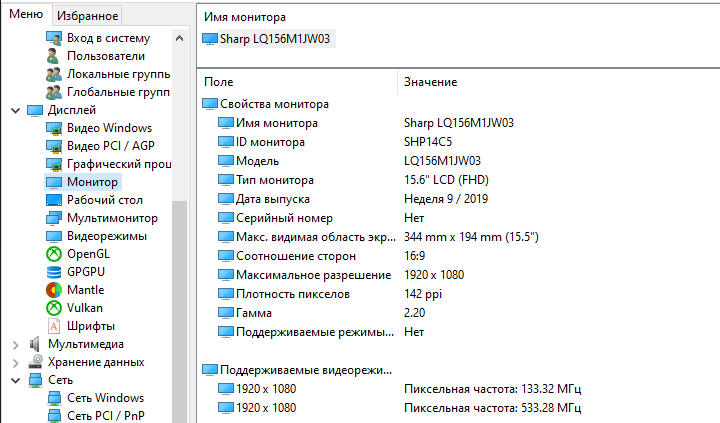Viewport: 720px width, 423px height.
Task: Select Локальные группы icon in tree
Action: click(x=54, y=74)
